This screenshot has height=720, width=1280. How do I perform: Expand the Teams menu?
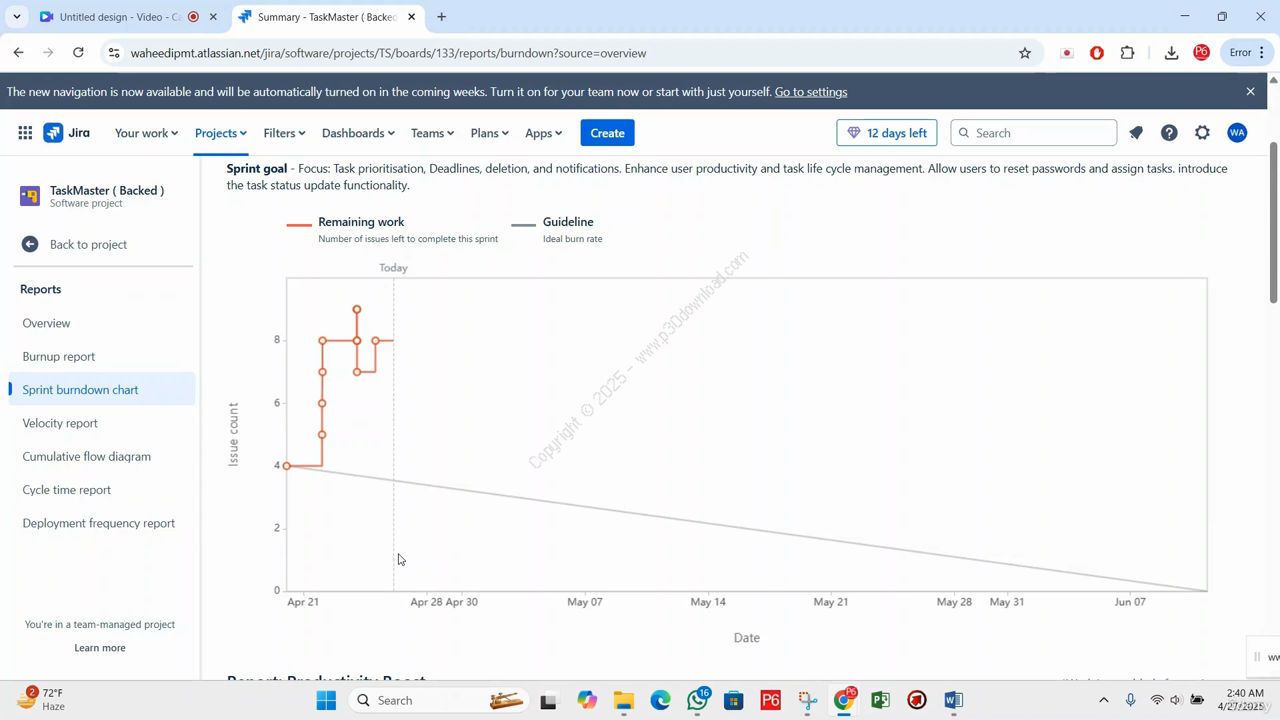click(432, 133)
